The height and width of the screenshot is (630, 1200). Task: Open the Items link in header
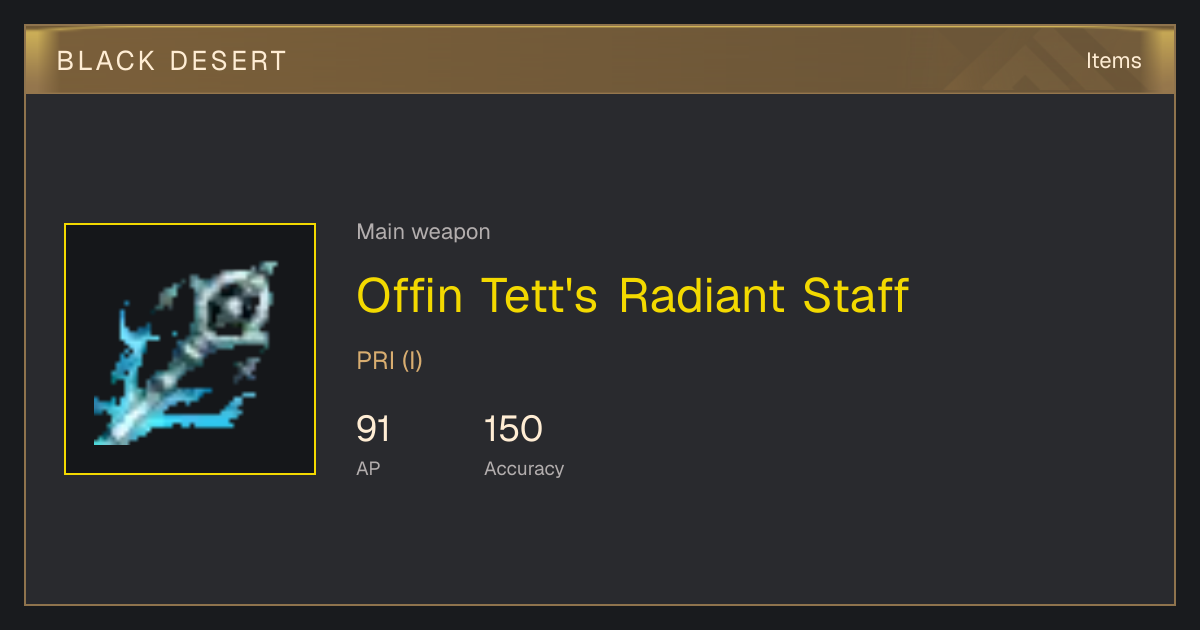pyautogui.click(x=1113, y=61)
